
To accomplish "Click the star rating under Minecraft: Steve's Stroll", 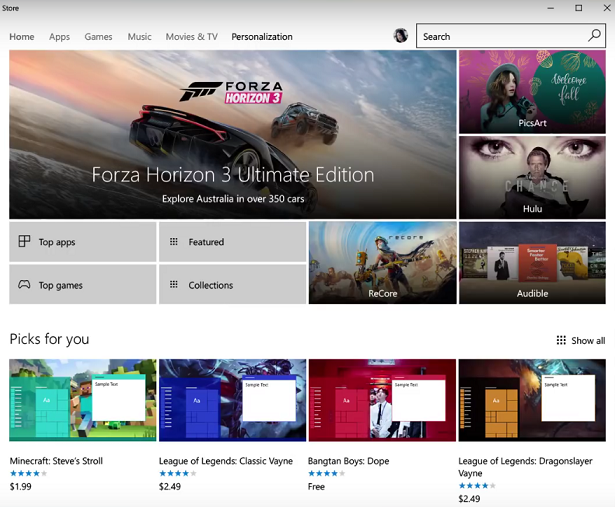I will (28, 473).
